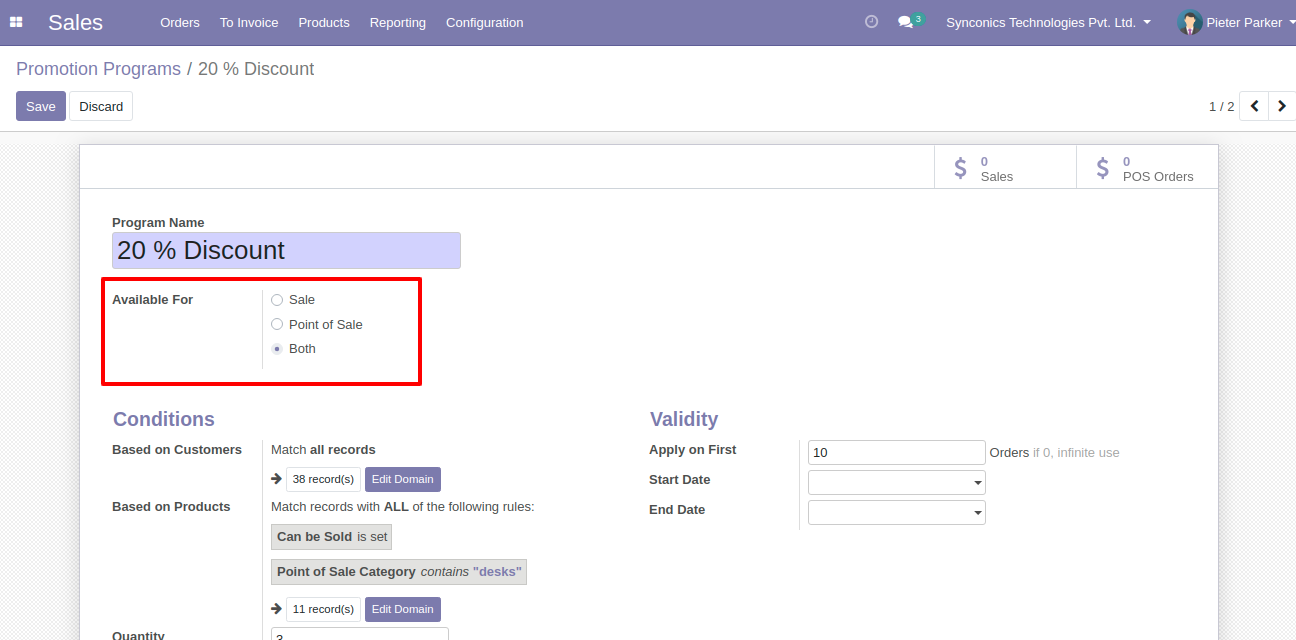Open the Synconics Technologies company dropdown
This screenshot has width=1296, height=640.
[1048, 22]
